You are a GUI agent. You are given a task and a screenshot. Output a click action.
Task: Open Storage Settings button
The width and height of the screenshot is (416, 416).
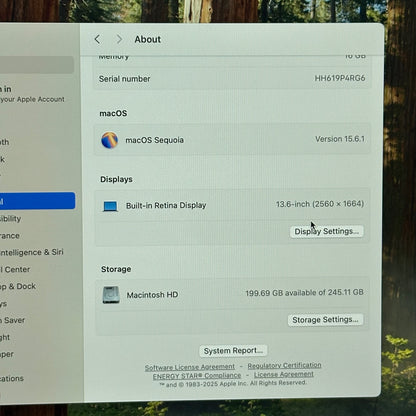[325, 320]
